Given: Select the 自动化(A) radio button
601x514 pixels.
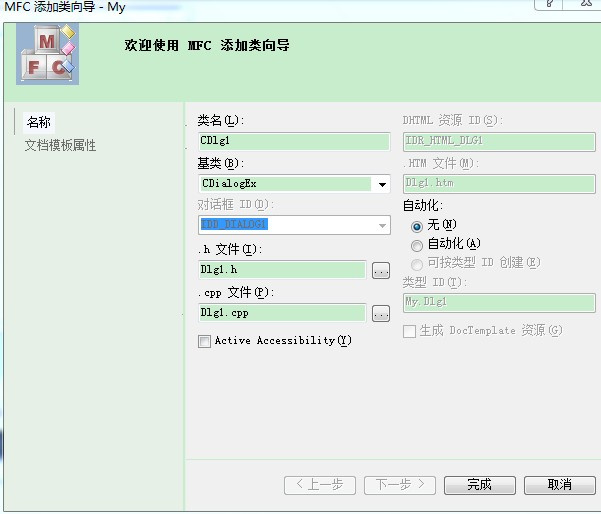Looking at the screenshot, I should click(x=417, y=246).
